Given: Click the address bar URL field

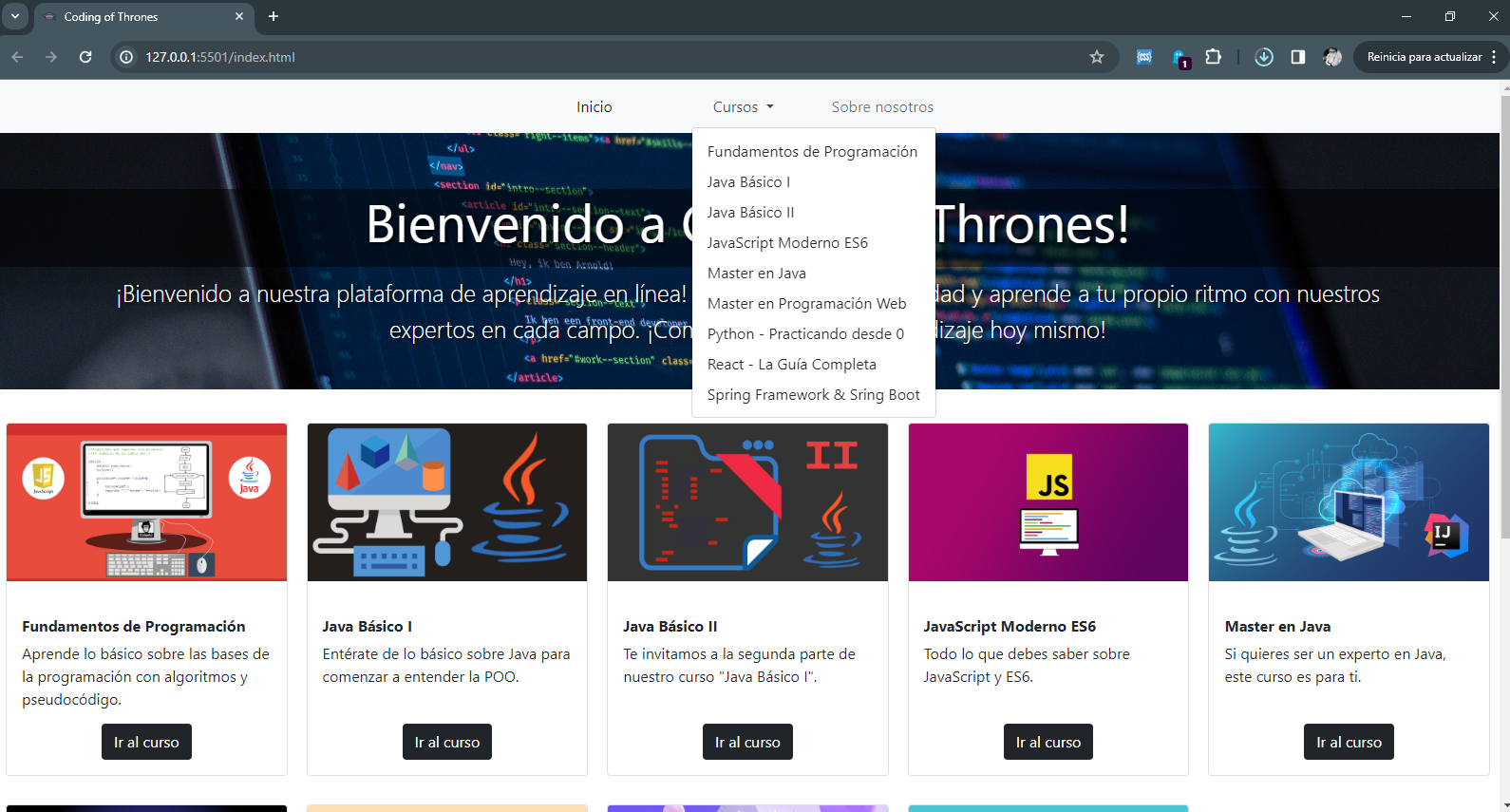Looking at the screenshot, I should (x=608, y=57).
